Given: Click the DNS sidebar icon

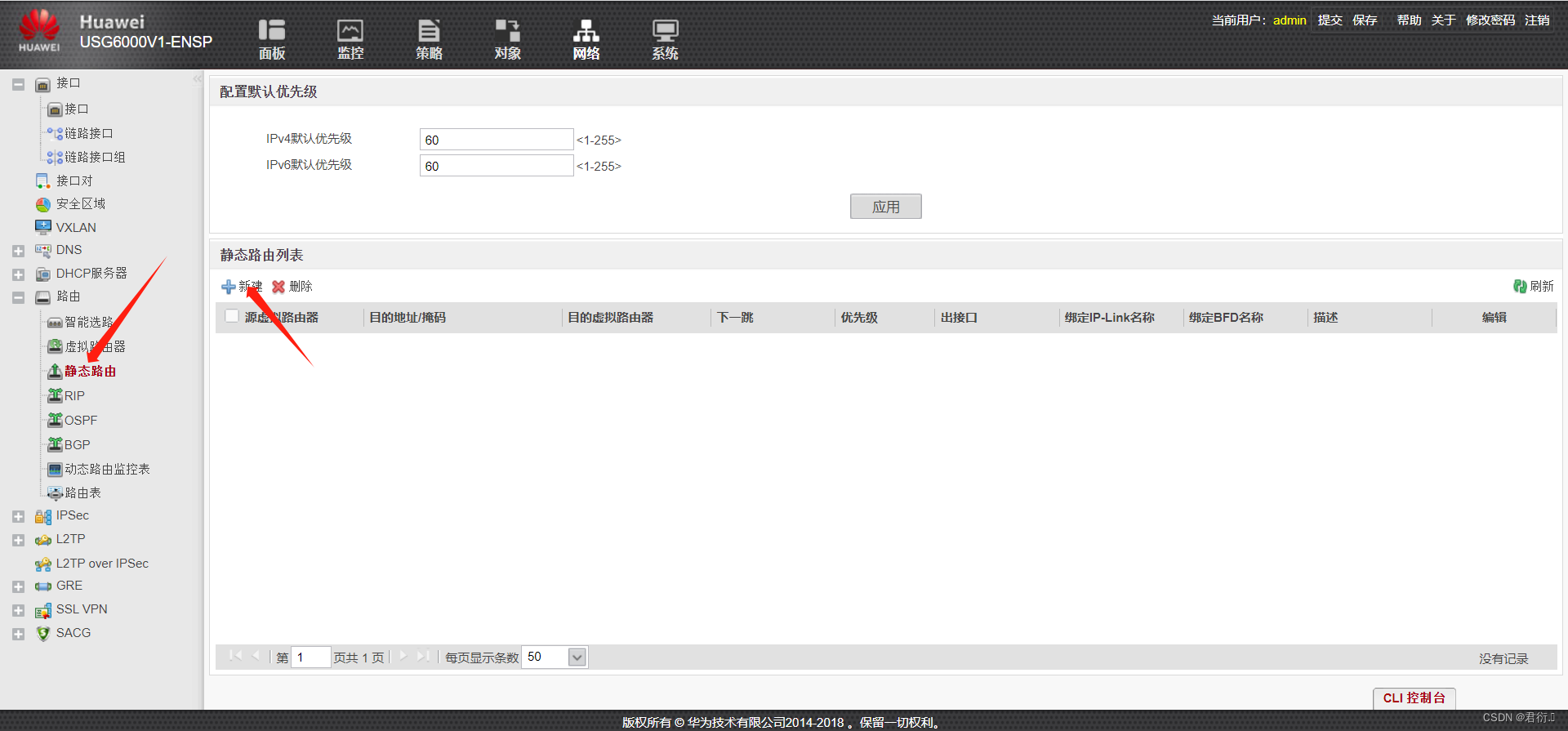Looking at the screenshot, I should coord(43,250).
